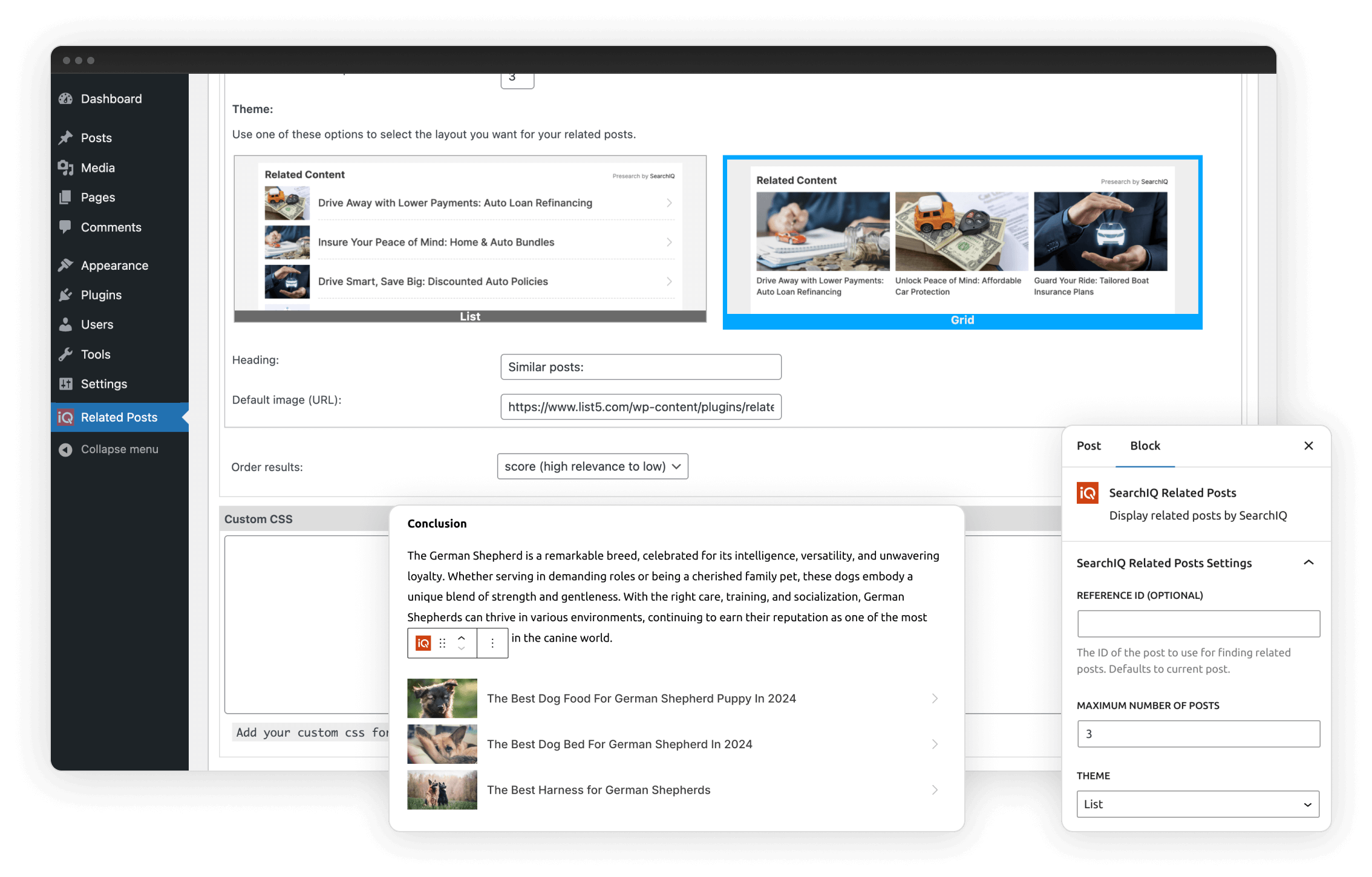Click the Settings menu icon
This screenshot has height=877, width=1372.
[67, 383]
